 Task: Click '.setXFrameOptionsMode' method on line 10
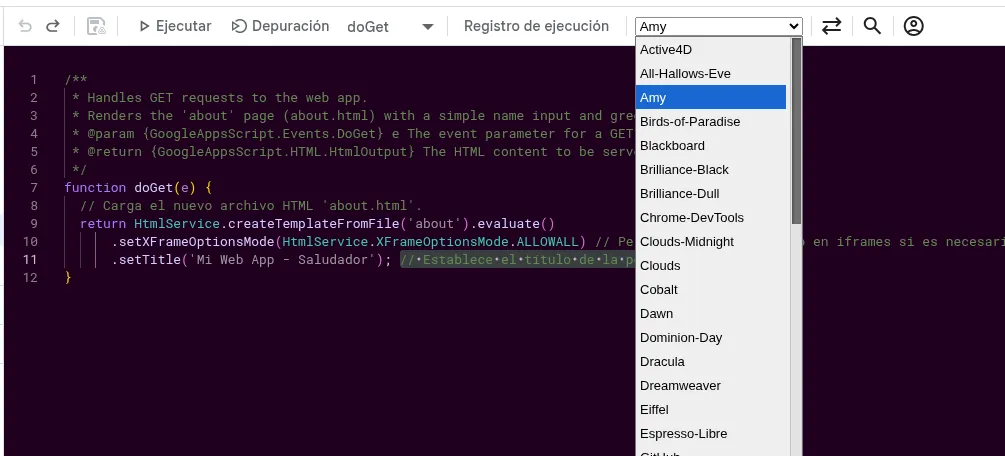[x=193, y=242]
